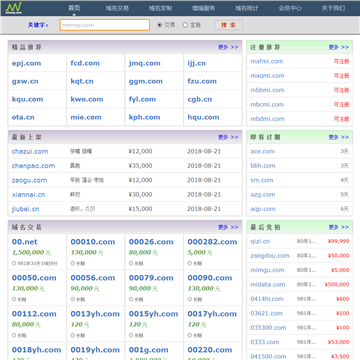Open newly listed xiannai.cn
360x360 pixels.
pos(28,195)
